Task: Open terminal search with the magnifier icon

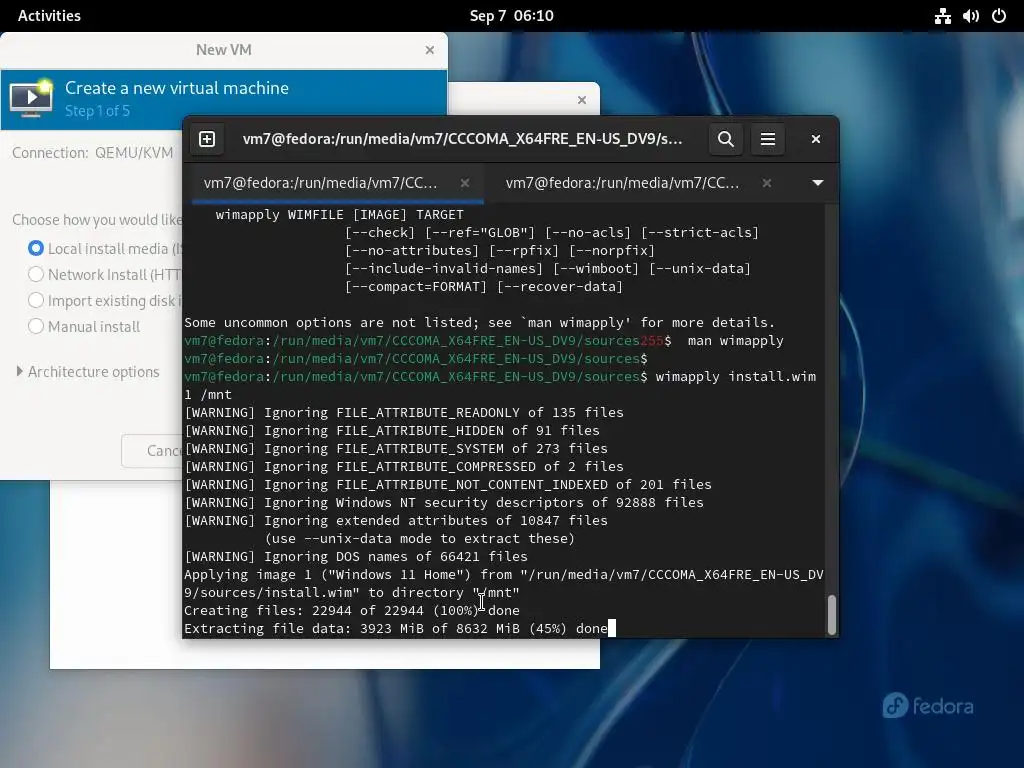Action: [x=726, y=139]
